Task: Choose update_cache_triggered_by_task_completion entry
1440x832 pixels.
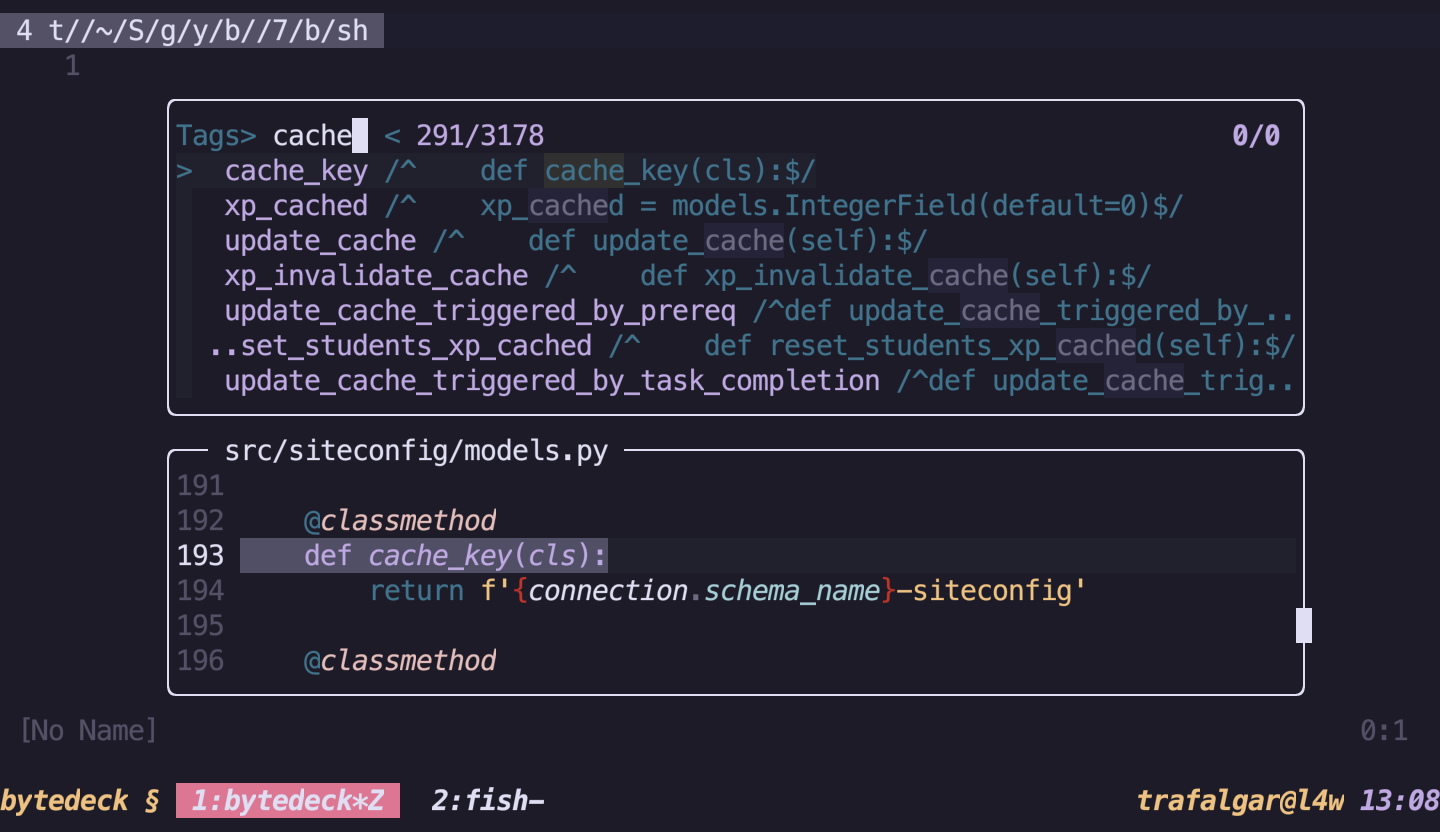Action: pyautogui.click(x=550, y=380)
